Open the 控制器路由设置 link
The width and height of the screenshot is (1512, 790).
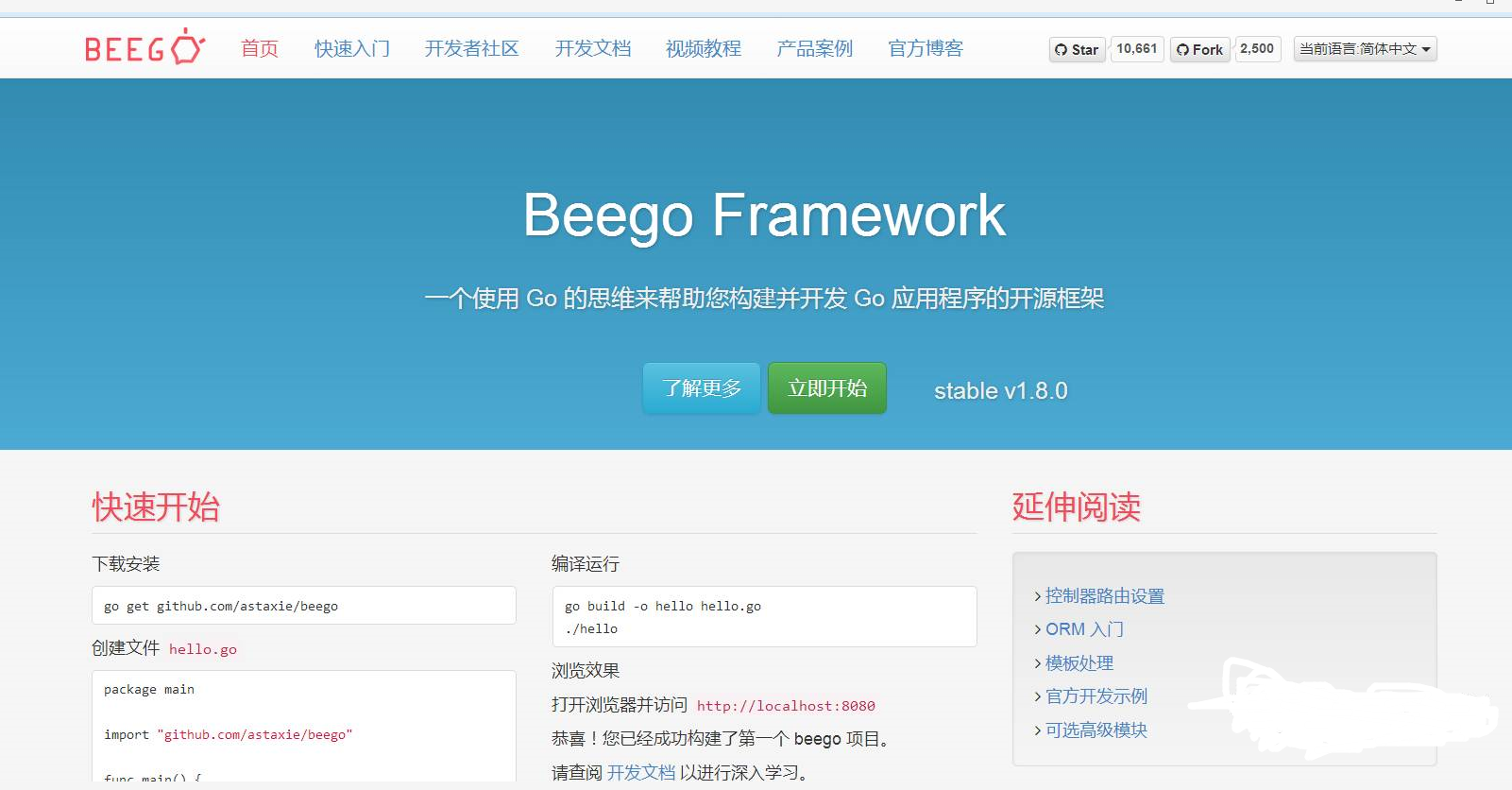point(1105,596)
